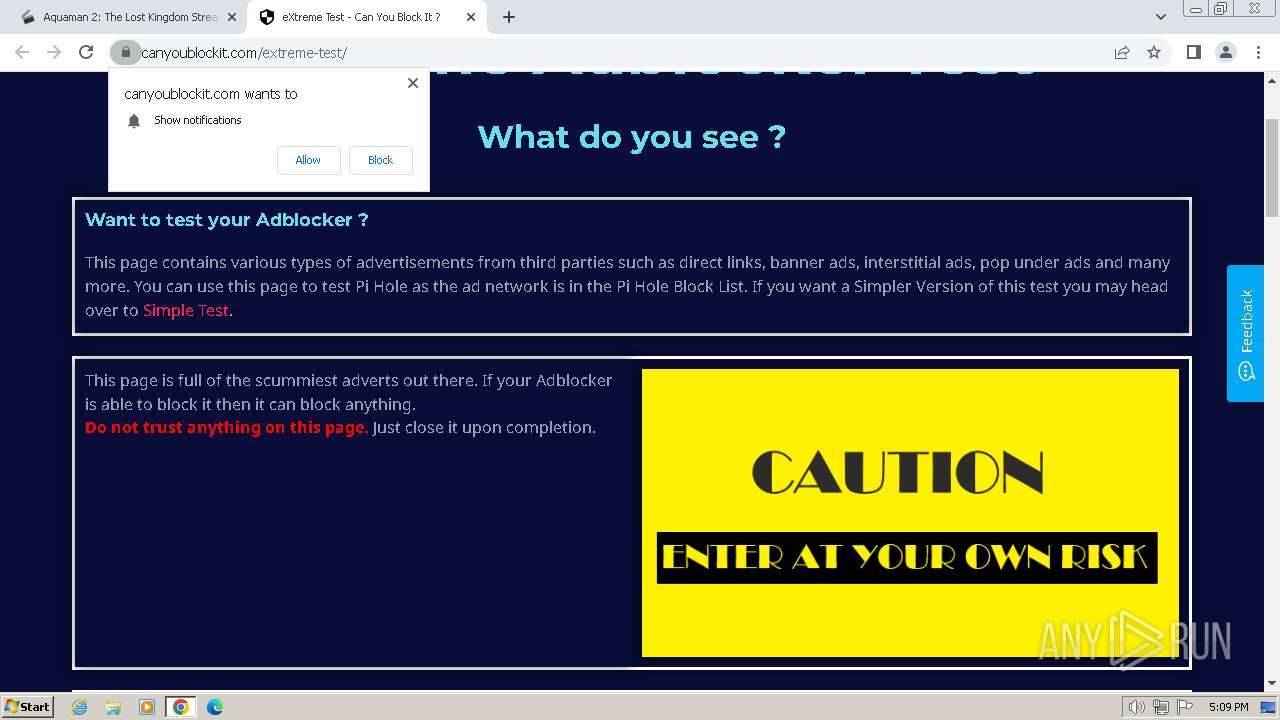
Task: Click 'Want to test your Adblocker ?' heading
Action: tap(227, 220)
